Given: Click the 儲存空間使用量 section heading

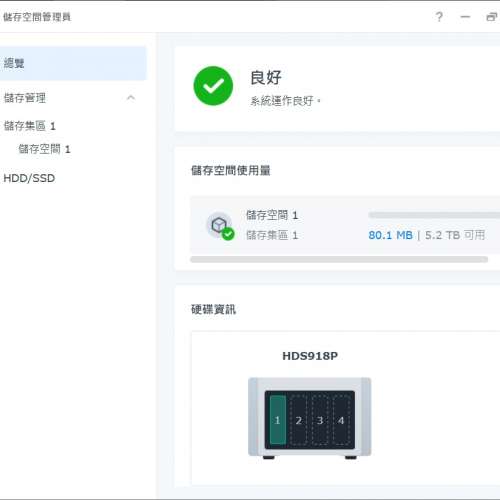Looking at the screenshot, I should point(230,170).
